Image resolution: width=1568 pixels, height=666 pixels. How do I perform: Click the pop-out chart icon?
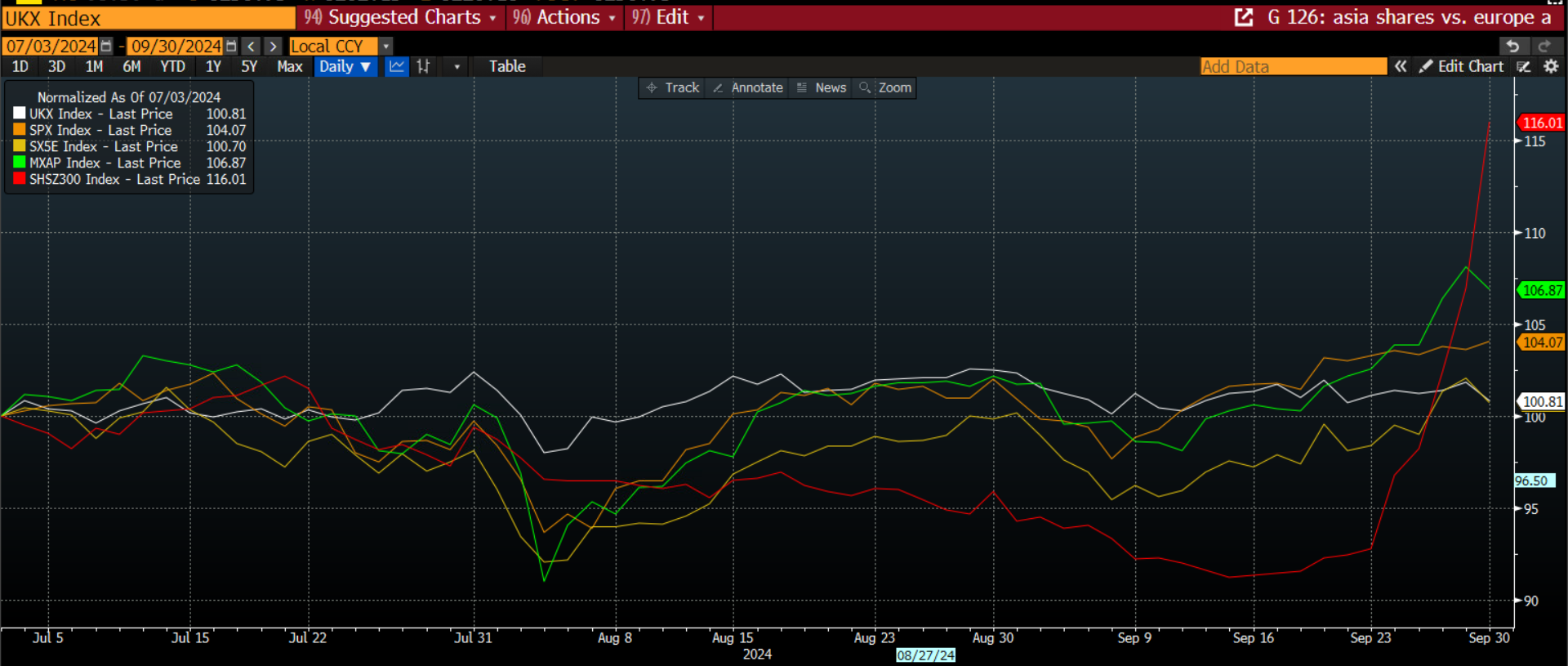click(x=1243, y=17)
